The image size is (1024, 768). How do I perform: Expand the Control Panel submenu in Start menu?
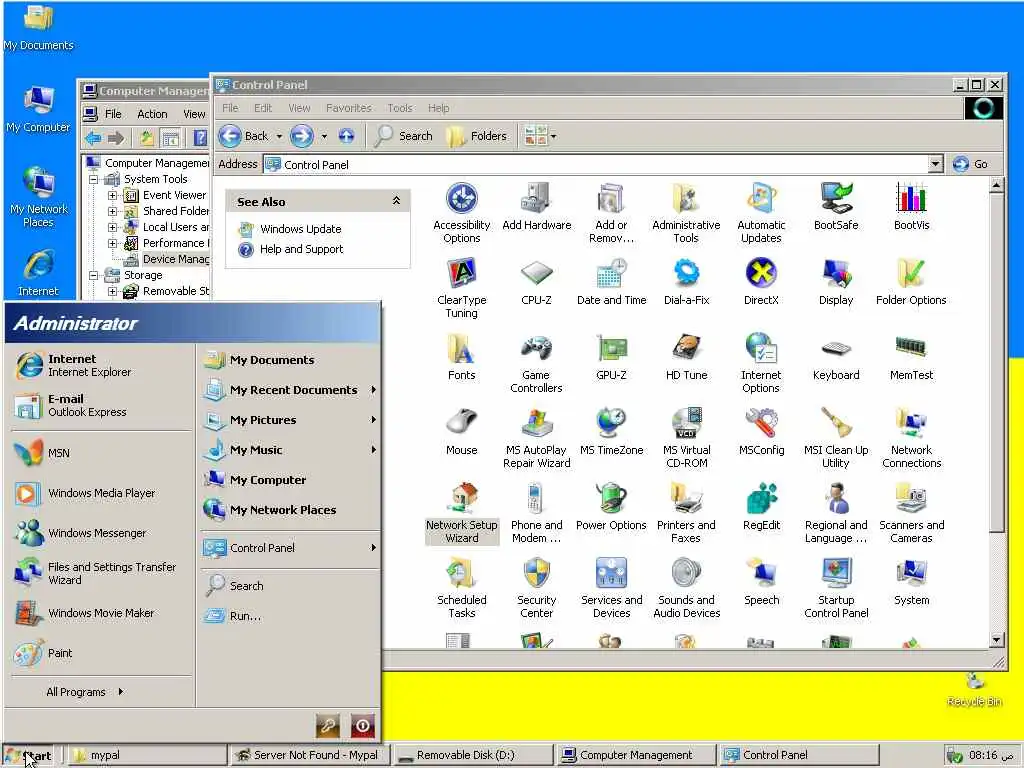pyautogui.click(x=374, y=547)
